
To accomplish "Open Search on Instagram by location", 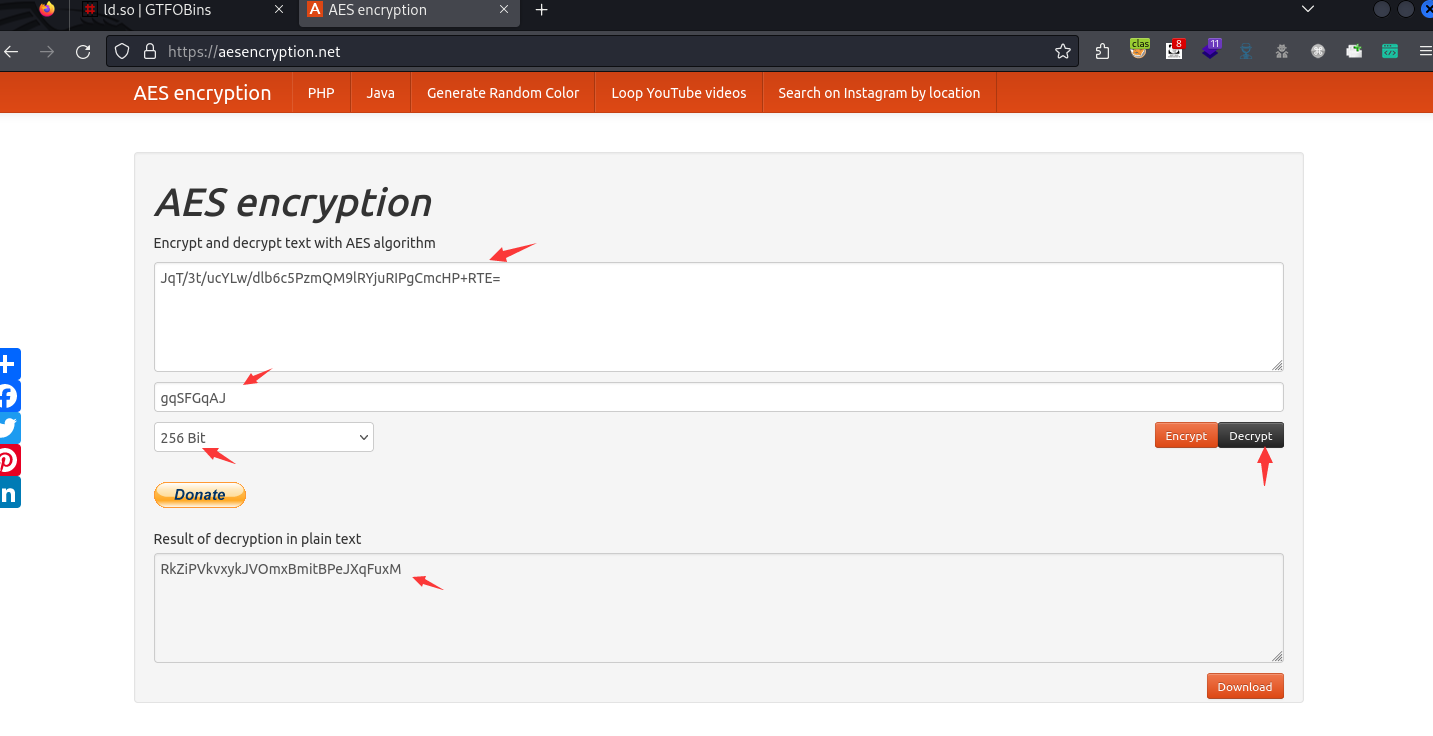I will [879, 93].
